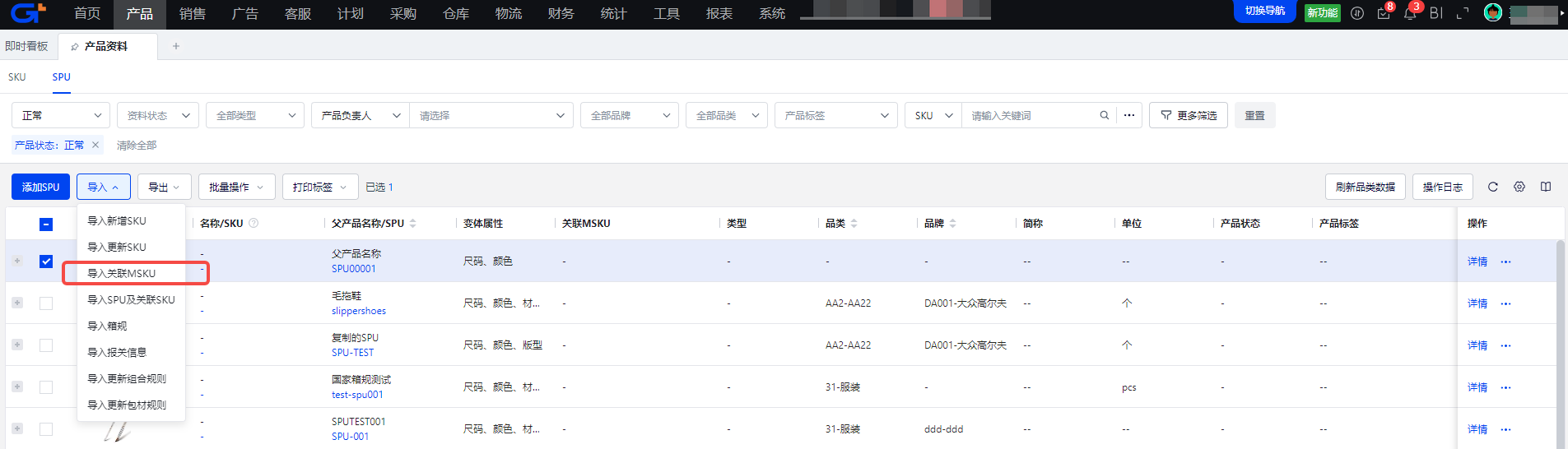The image size is (1568, 449).
Task: Expand the test-spu001 row
Action: (x=17, y=387)
